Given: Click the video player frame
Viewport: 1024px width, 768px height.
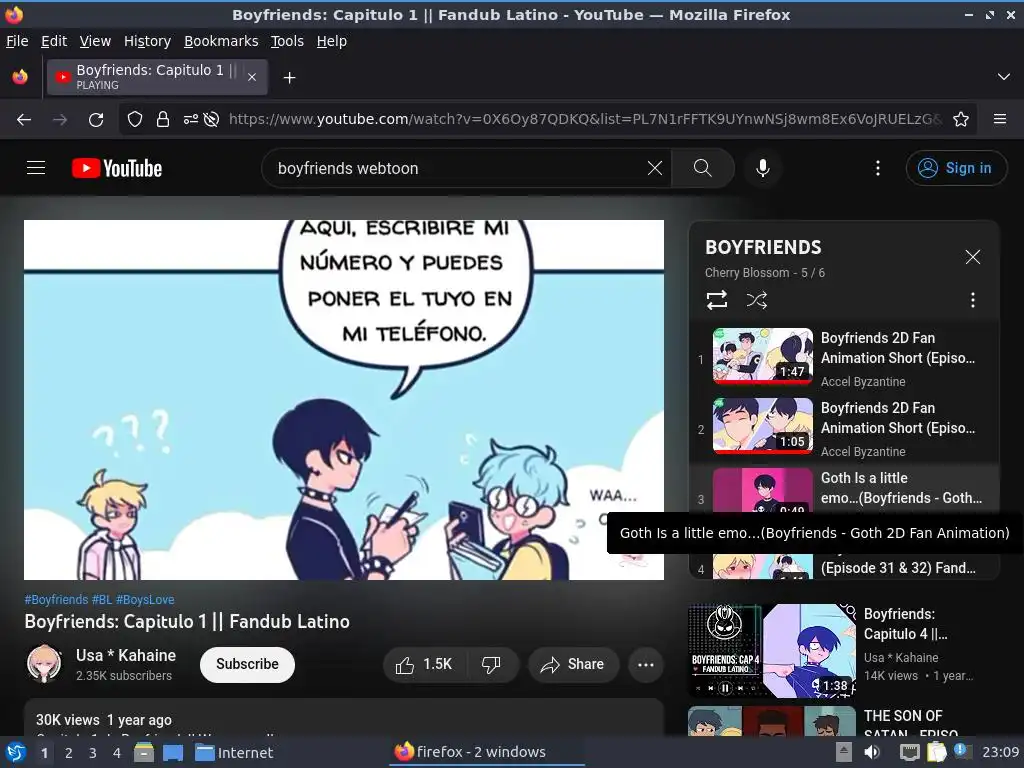Looking at the screenshot, I should pos(344,400).
